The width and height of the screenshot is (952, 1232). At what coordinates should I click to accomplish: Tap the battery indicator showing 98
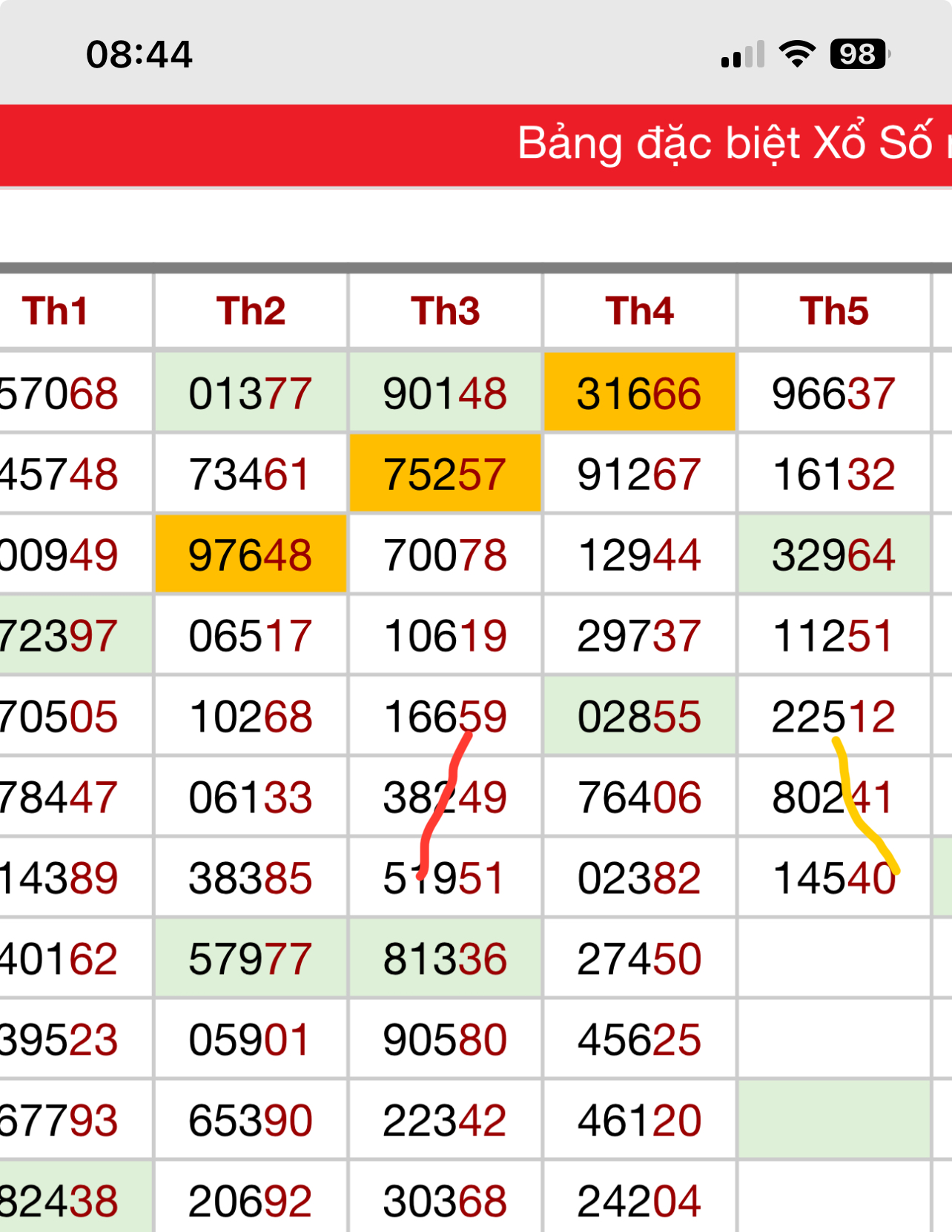coord(860,54)
